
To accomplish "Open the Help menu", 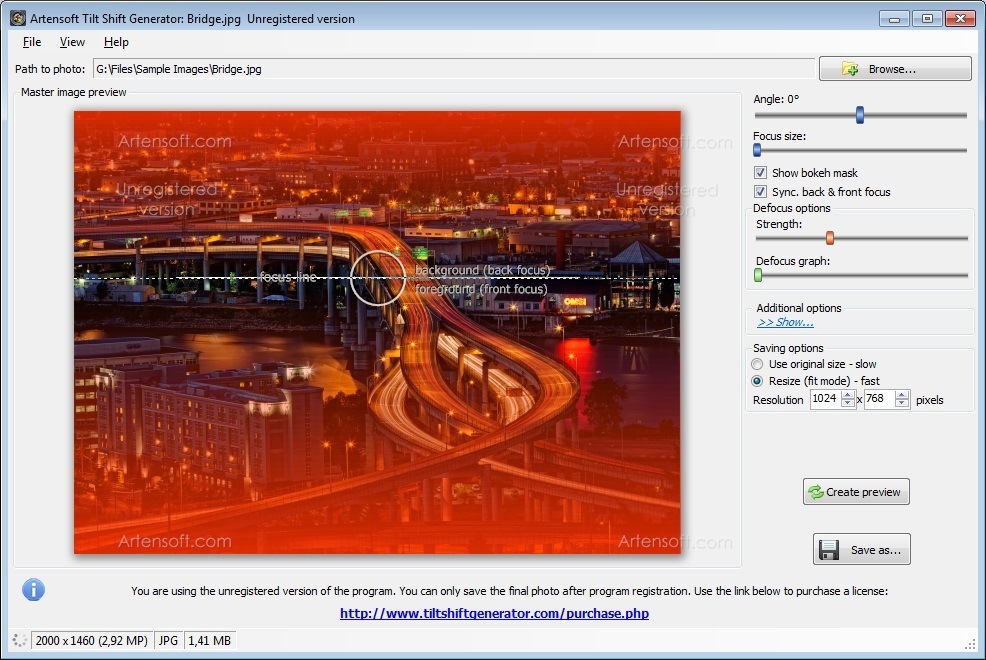I will point(116,42).
